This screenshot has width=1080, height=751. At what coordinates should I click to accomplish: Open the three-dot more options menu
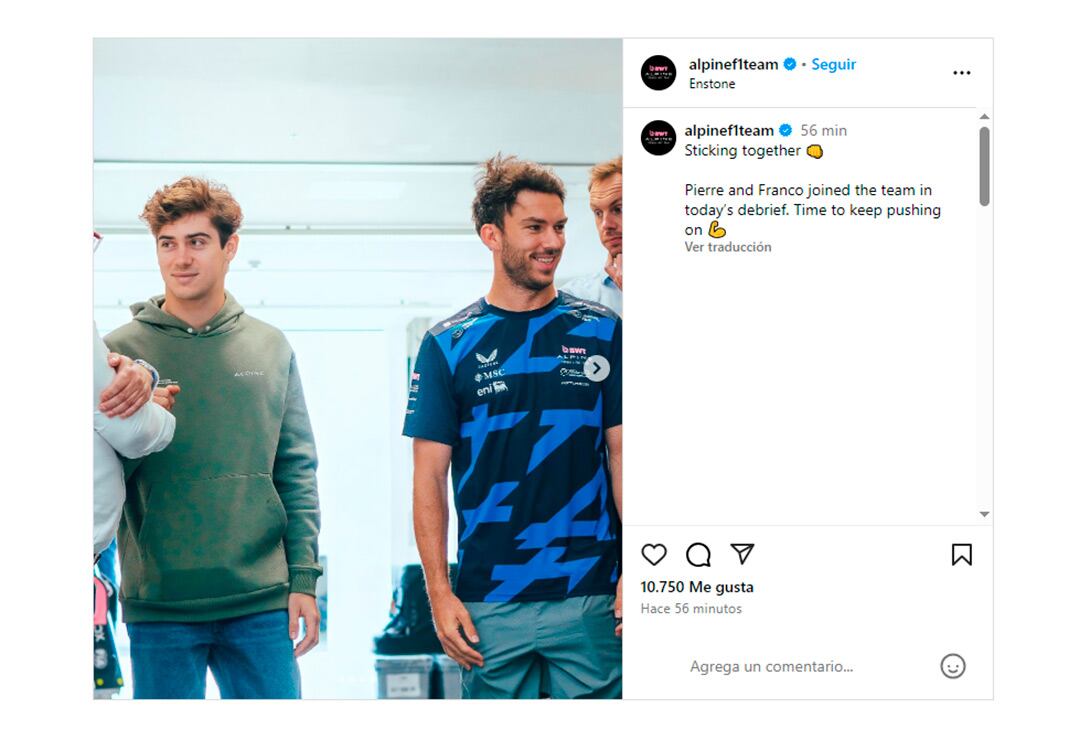(x=962, y=72)
